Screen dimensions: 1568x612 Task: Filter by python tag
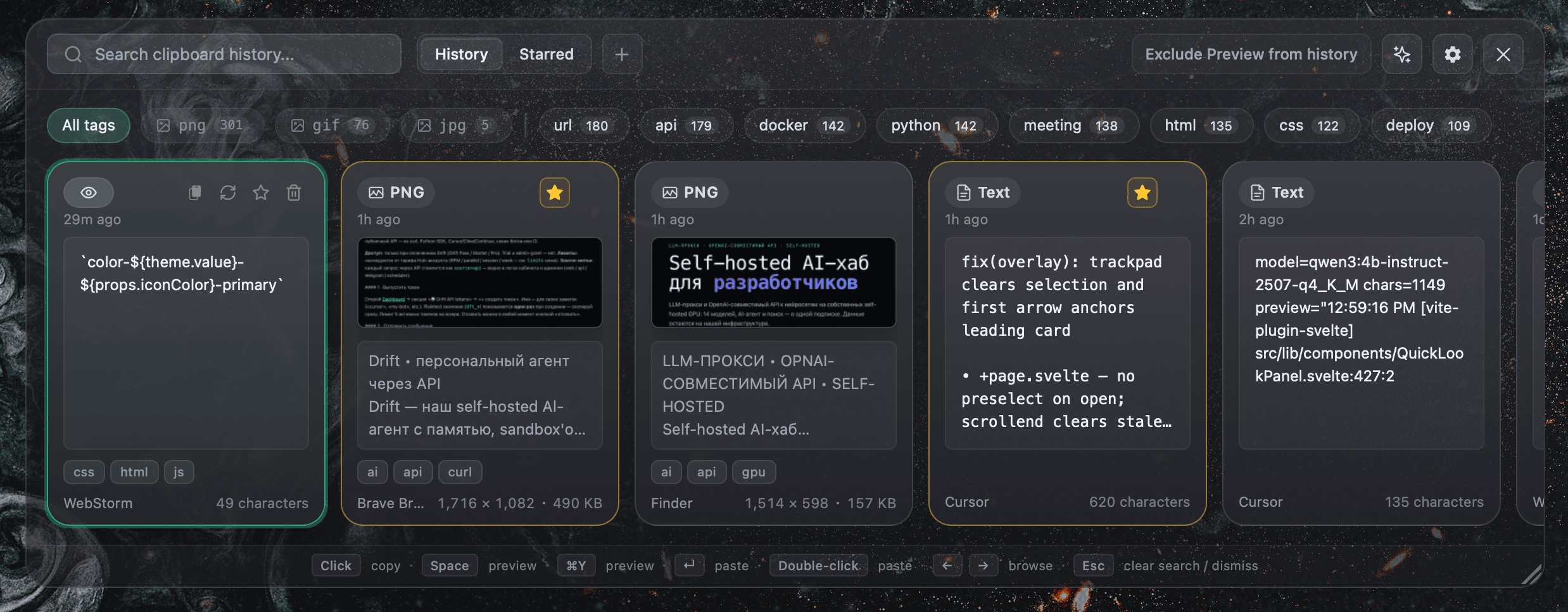click(936, 125)
